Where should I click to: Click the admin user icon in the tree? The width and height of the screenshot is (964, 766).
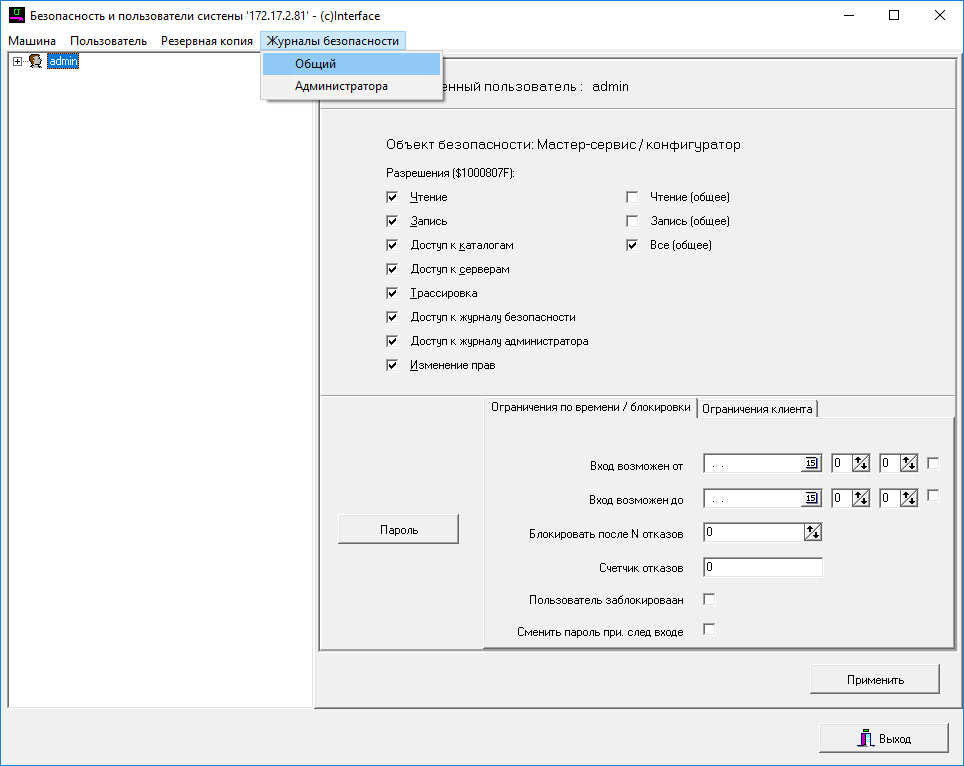[x=35, y=62]
